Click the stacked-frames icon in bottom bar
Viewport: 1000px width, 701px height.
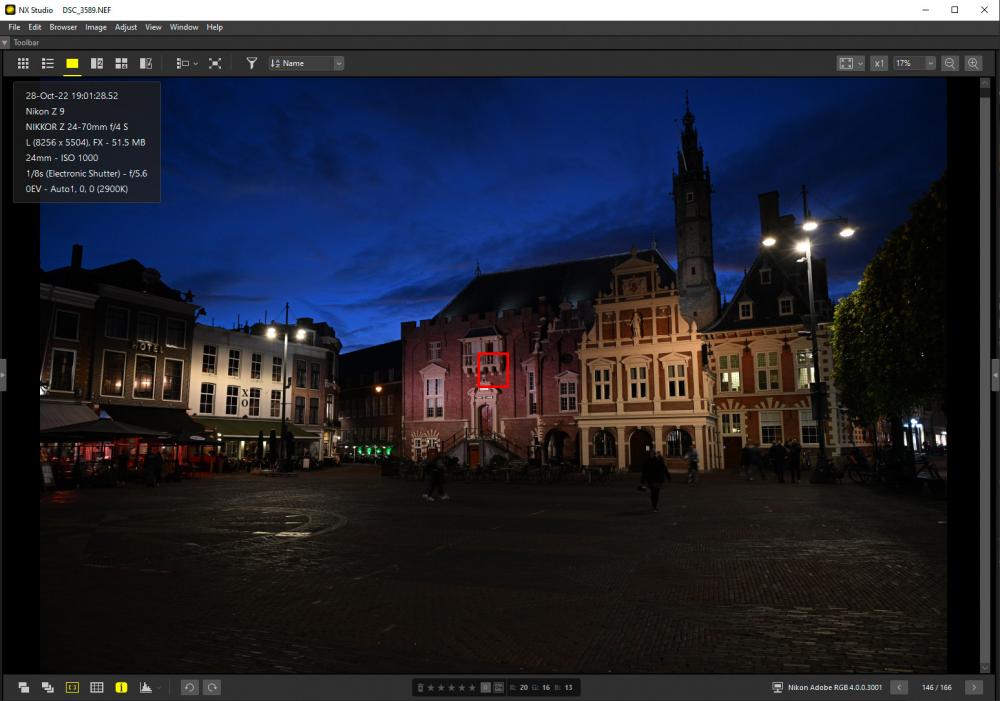coord(48,687)
